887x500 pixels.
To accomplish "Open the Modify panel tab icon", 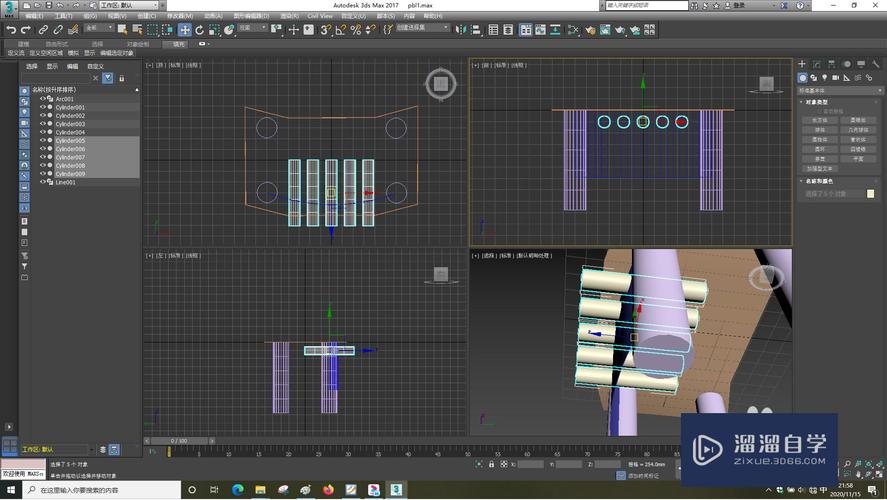I will click(x=816, y=64).
